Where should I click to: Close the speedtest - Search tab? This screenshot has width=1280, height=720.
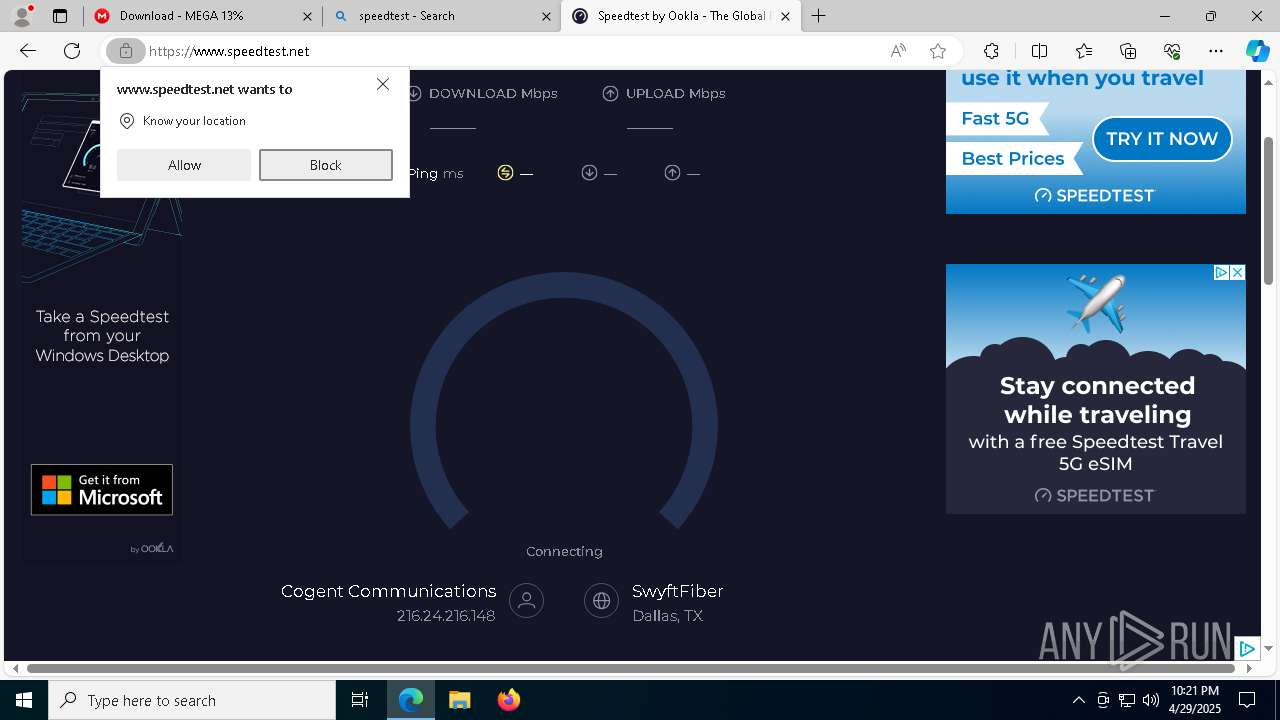[546, 16]
